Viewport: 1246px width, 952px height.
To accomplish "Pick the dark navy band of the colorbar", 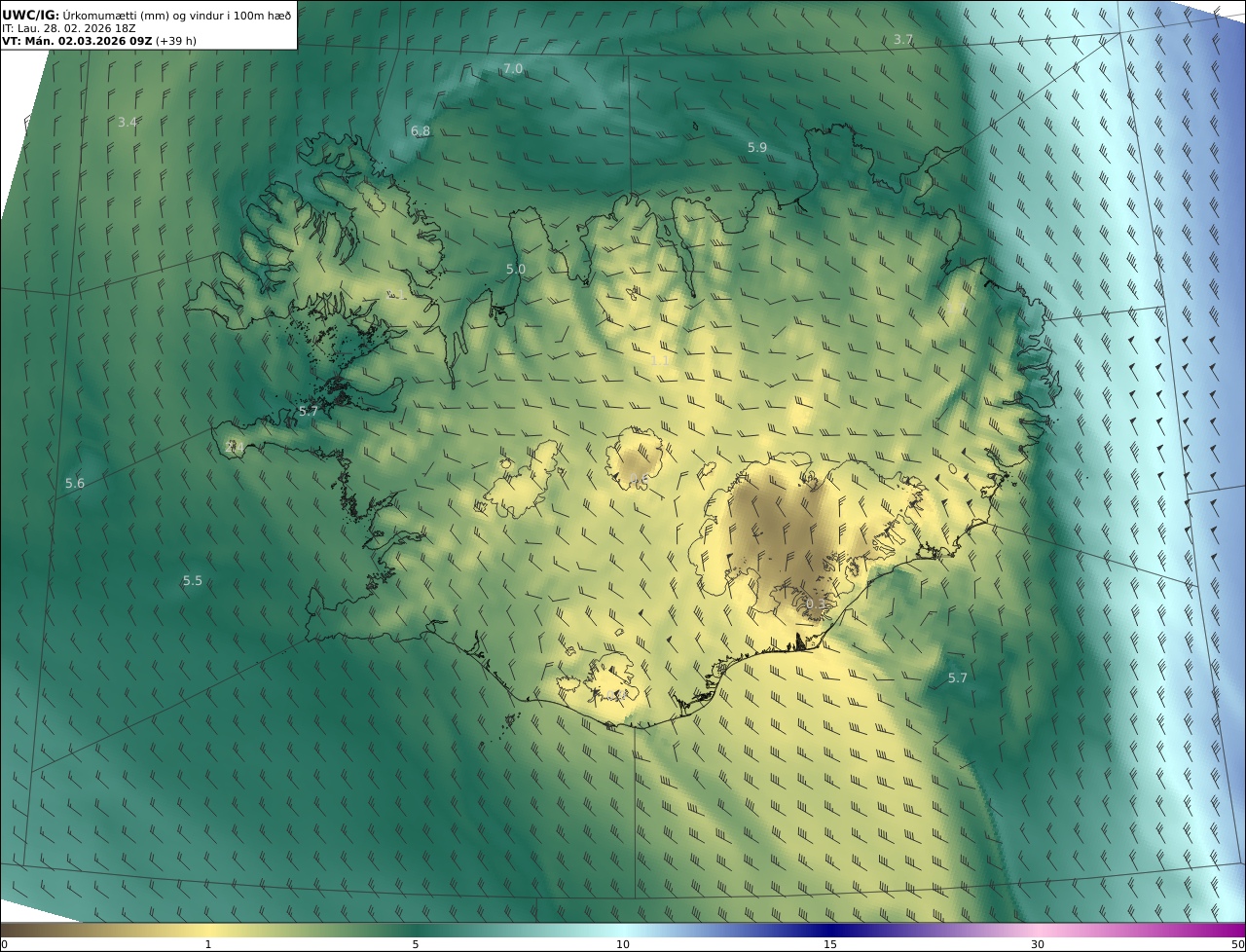I will coord(830,930).
